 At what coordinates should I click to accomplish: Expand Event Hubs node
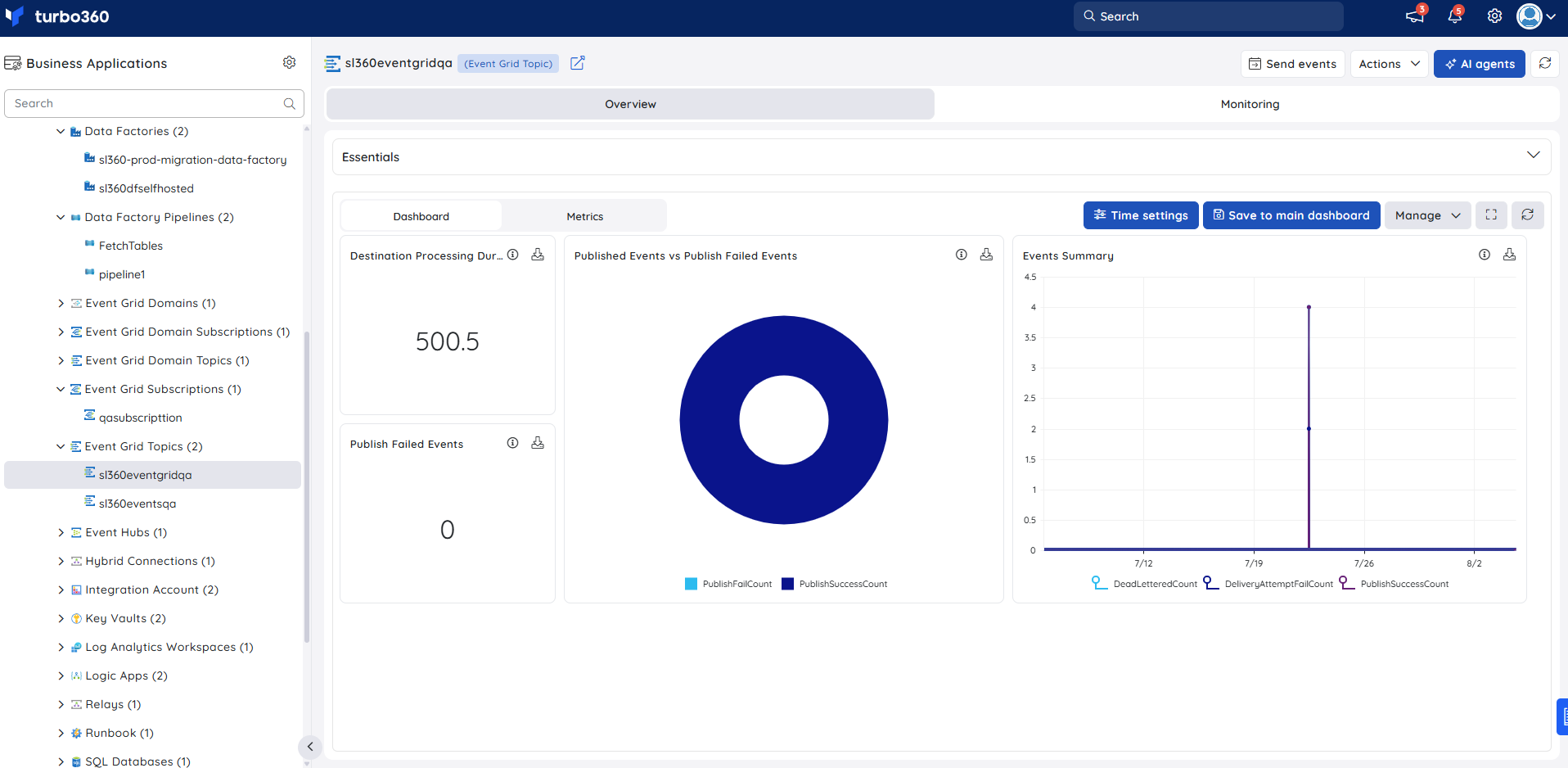click(61, 532)
